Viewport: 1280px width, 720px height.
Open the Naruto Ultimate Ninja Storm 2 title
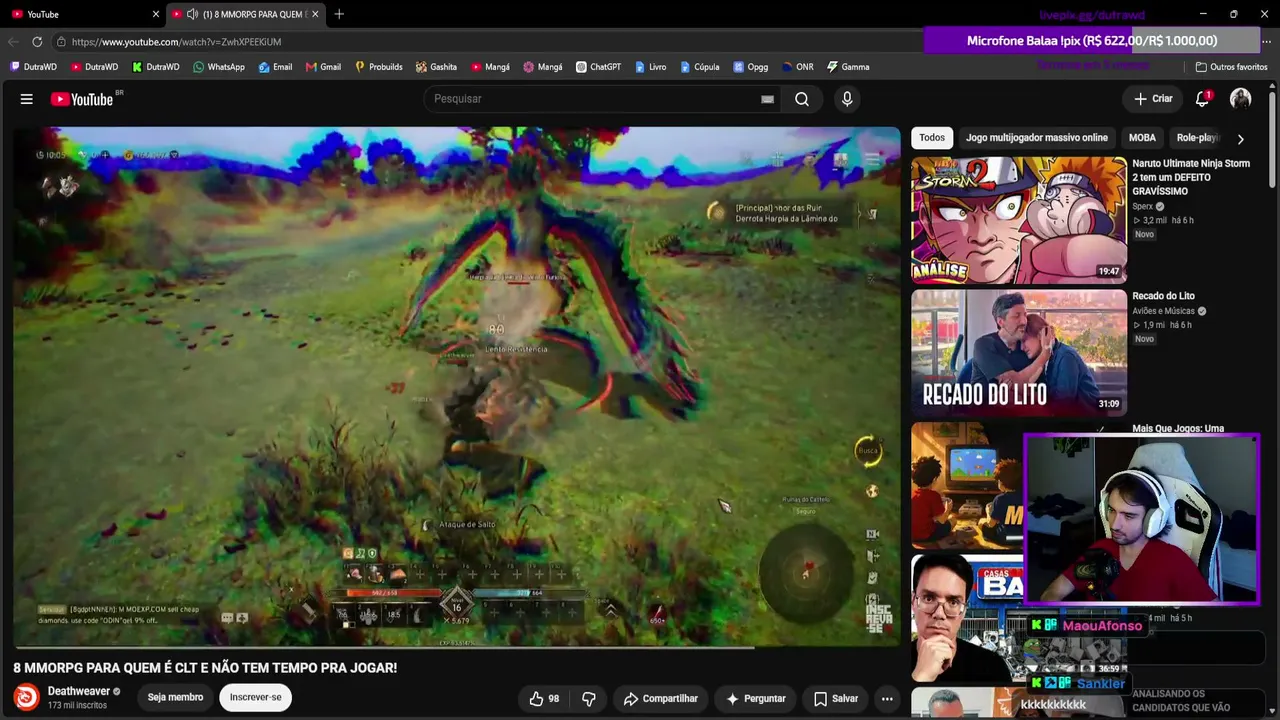point(1191,177)
